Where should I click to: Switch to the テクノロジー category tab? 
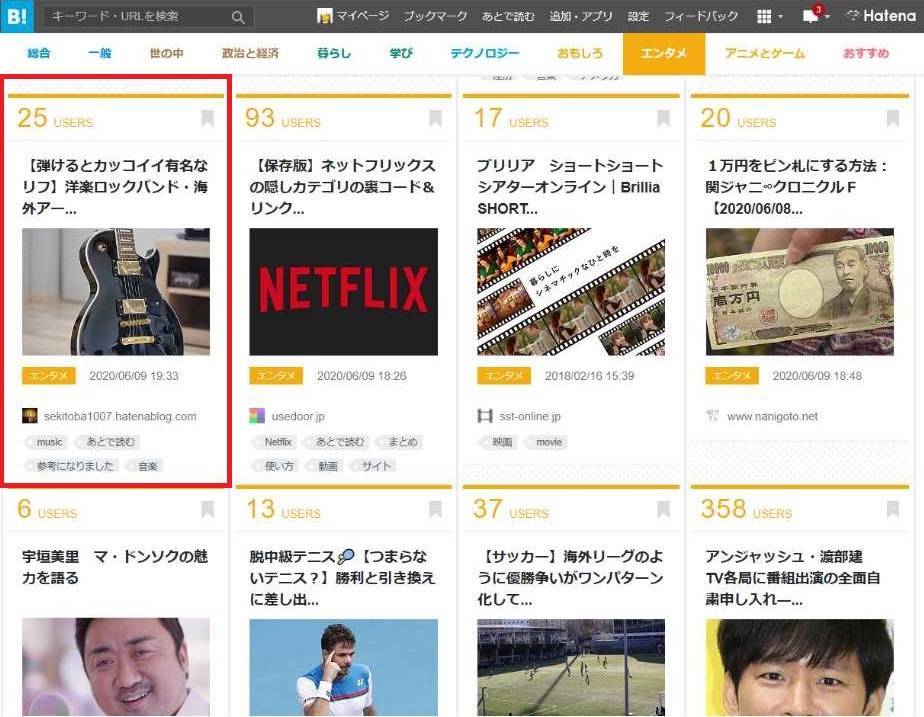[x=484, y=53]
